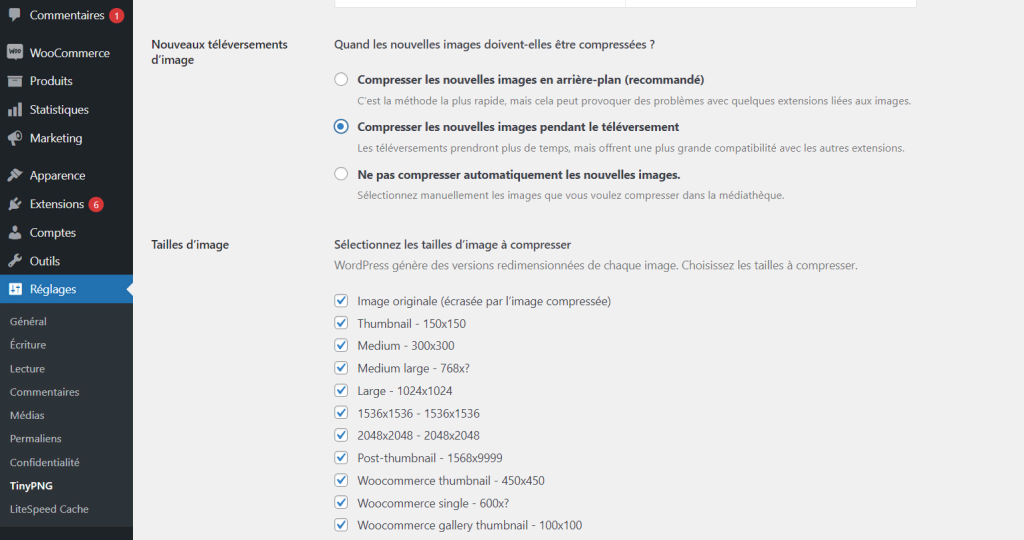
Task: Click the Marketing megaphone icon
Action: tap(15, 138)
